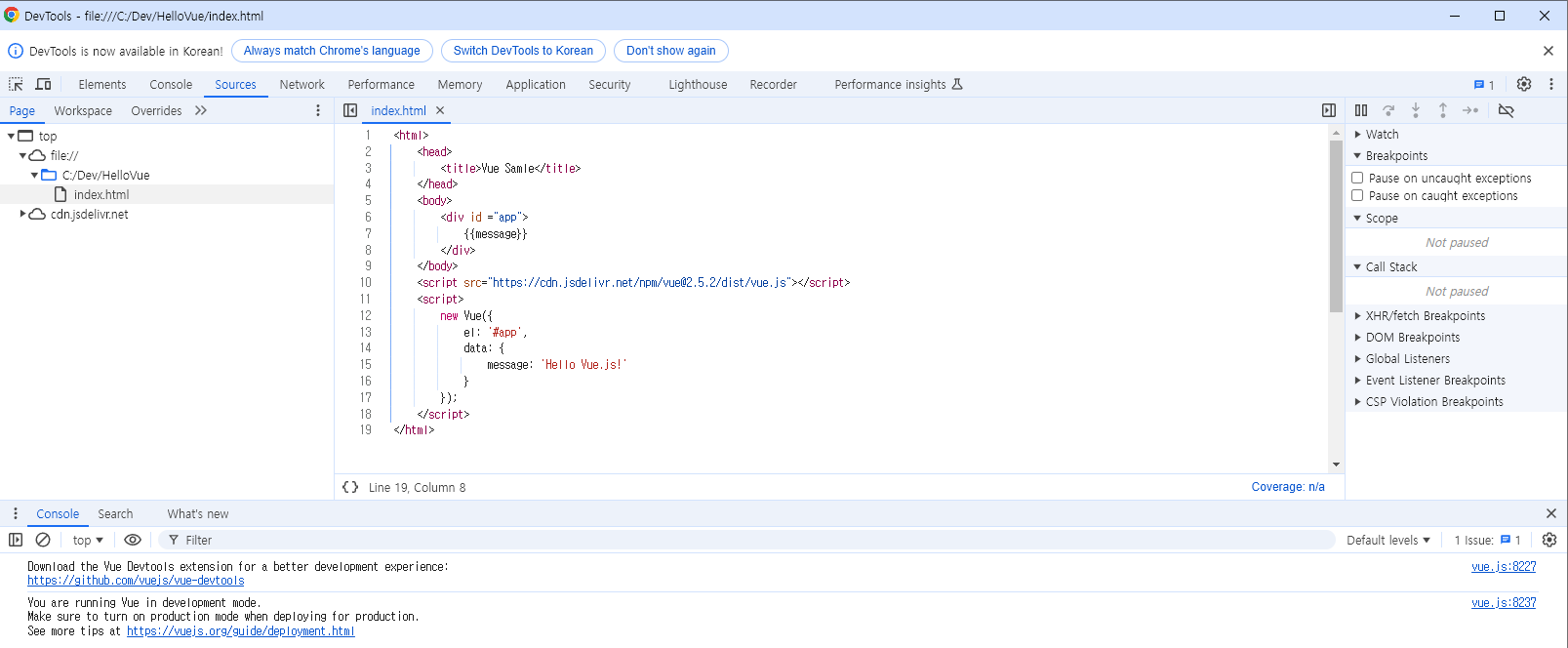Click the info icon in the language infobar
Screen dimensions: 1568x648
[x=16, y=51]
